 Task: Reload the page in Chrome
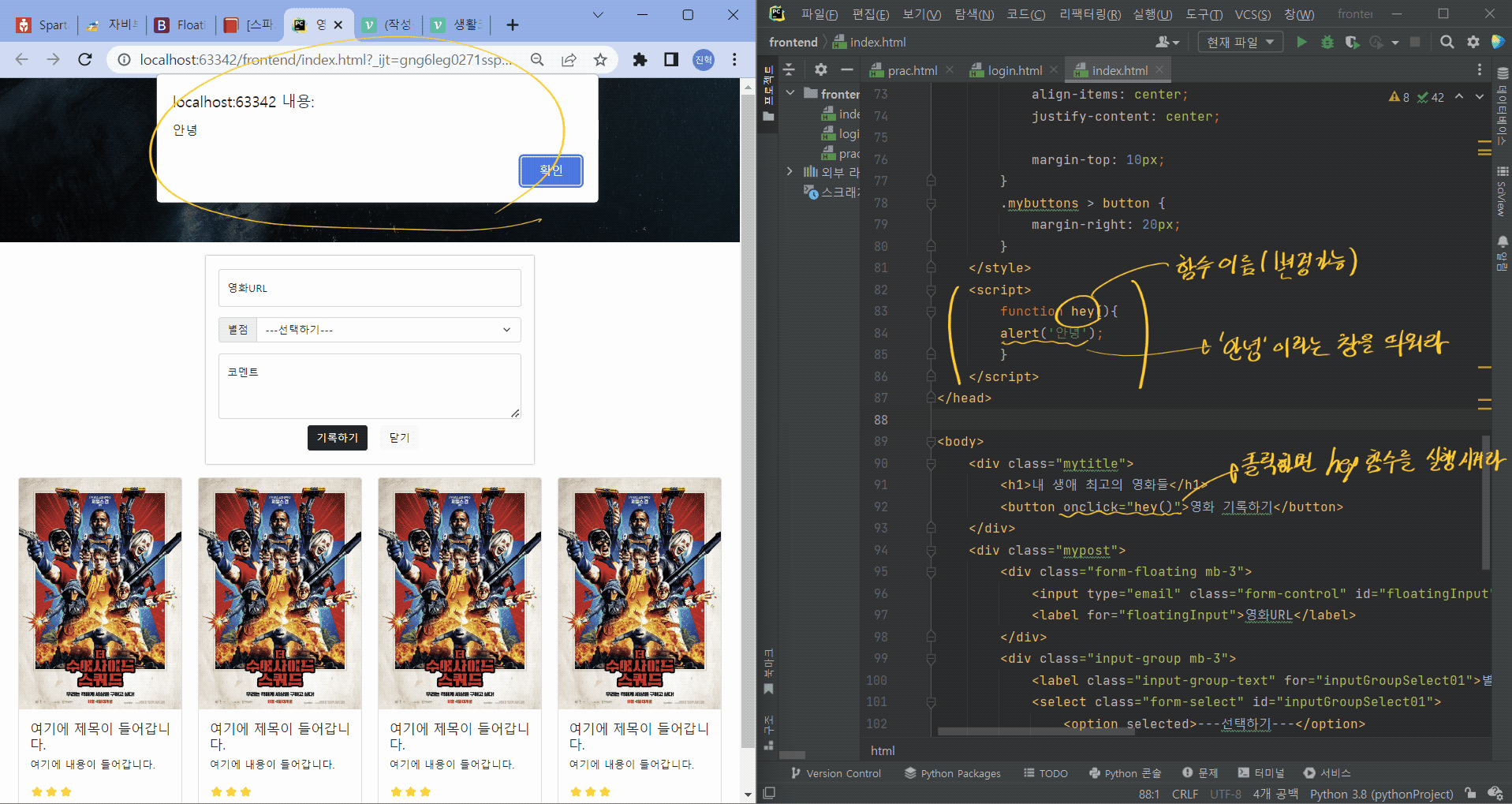tap(85, 59)
